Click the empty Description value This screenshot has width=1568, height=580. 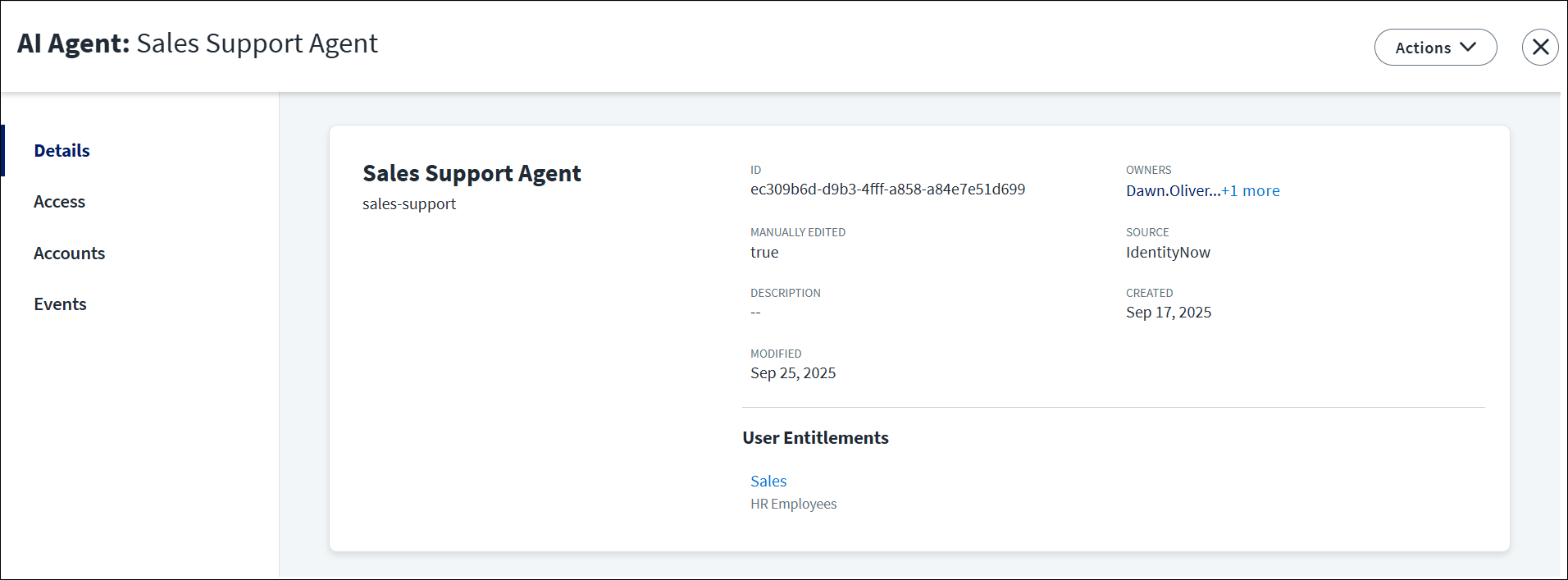(x=755, y=313)
